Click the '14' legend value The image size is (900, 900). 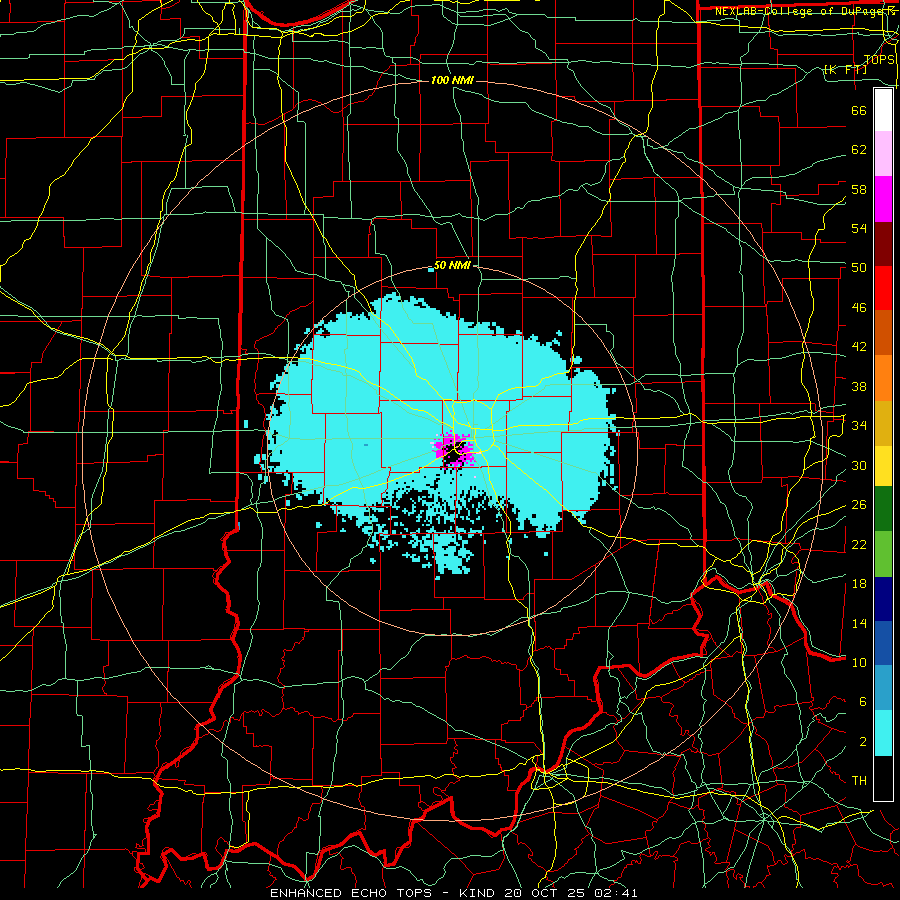coord(859,623)
